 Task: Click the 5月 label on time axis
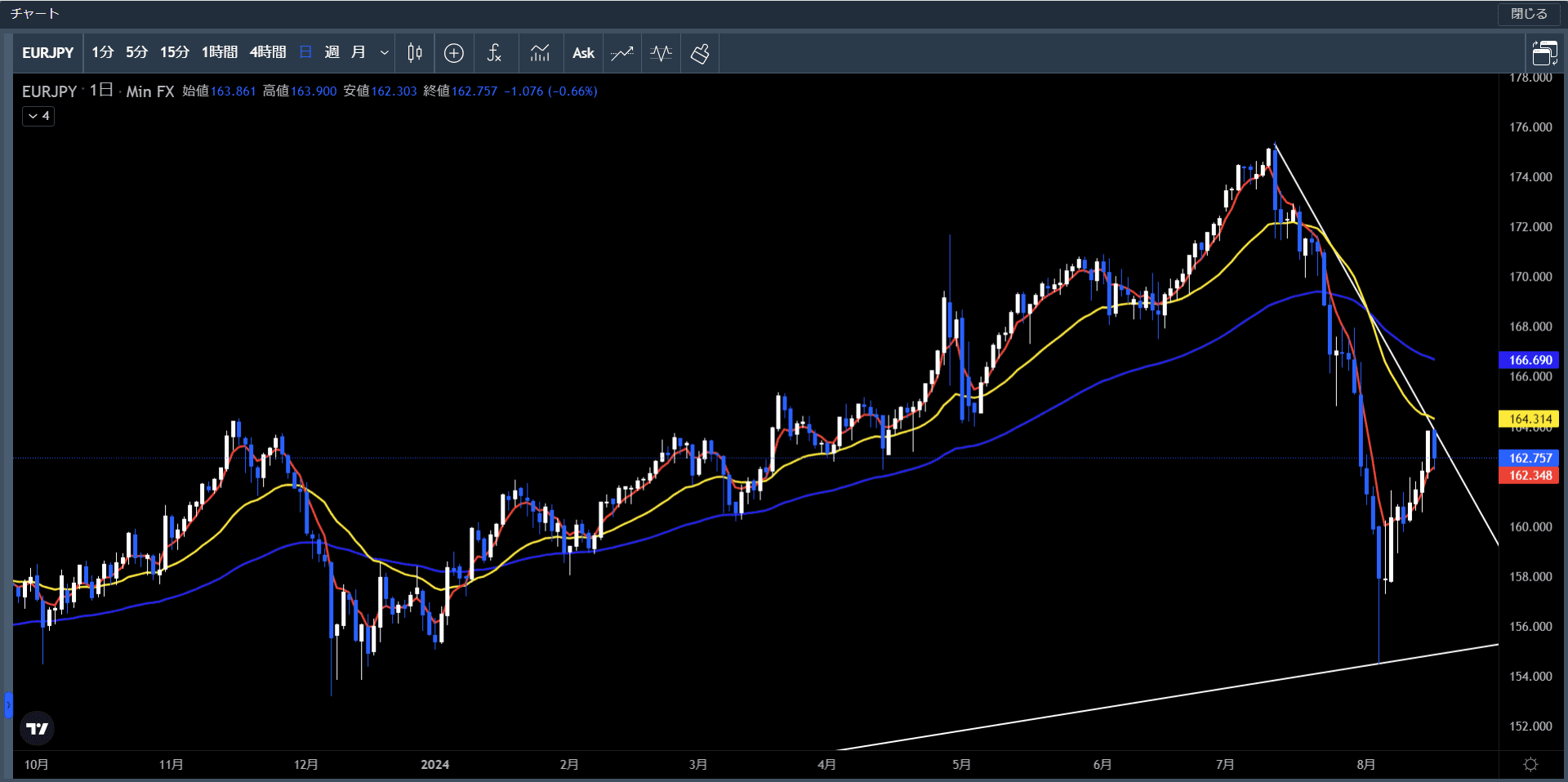pyautogui.click(x=961, y=765)
